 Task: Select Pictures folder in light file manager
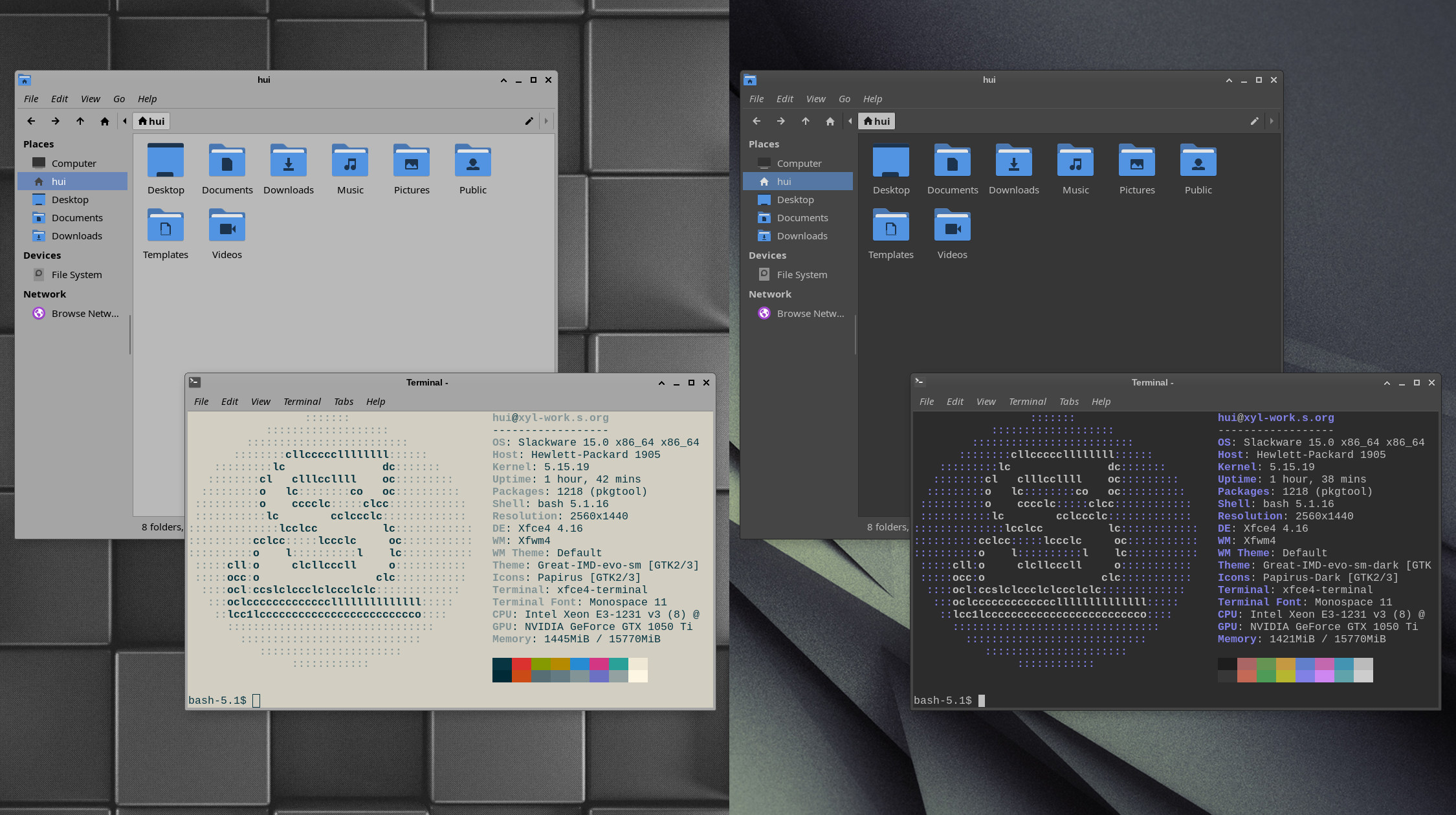[412, 169]
